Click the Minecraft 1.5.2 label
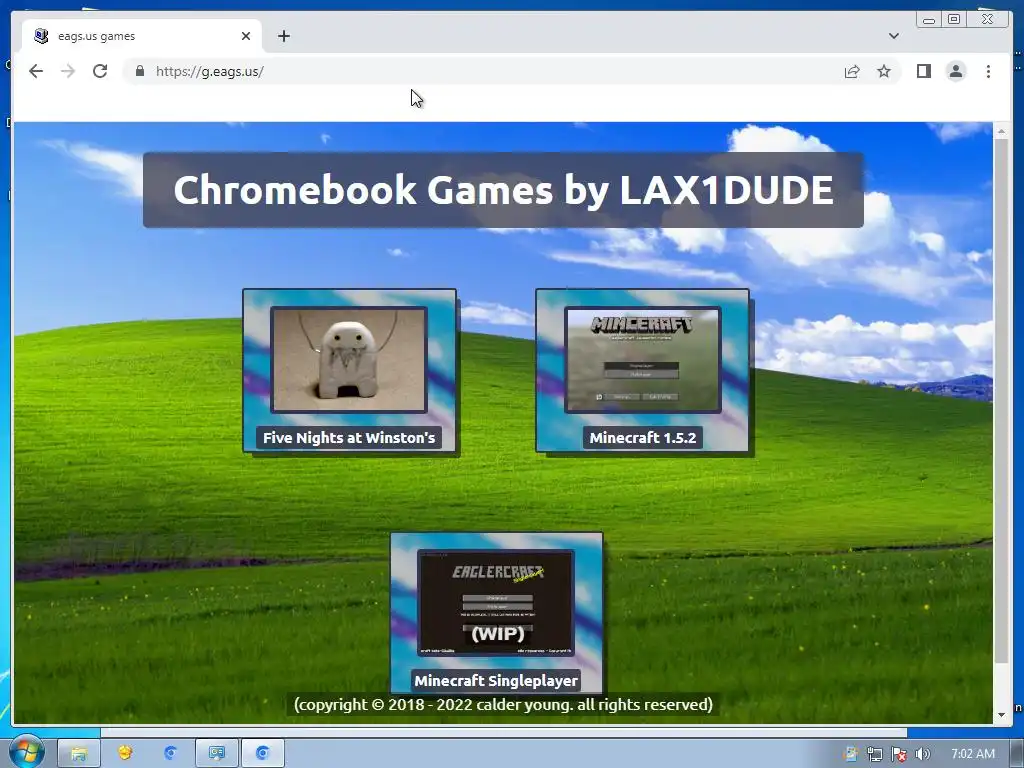 tap(643, 438)
